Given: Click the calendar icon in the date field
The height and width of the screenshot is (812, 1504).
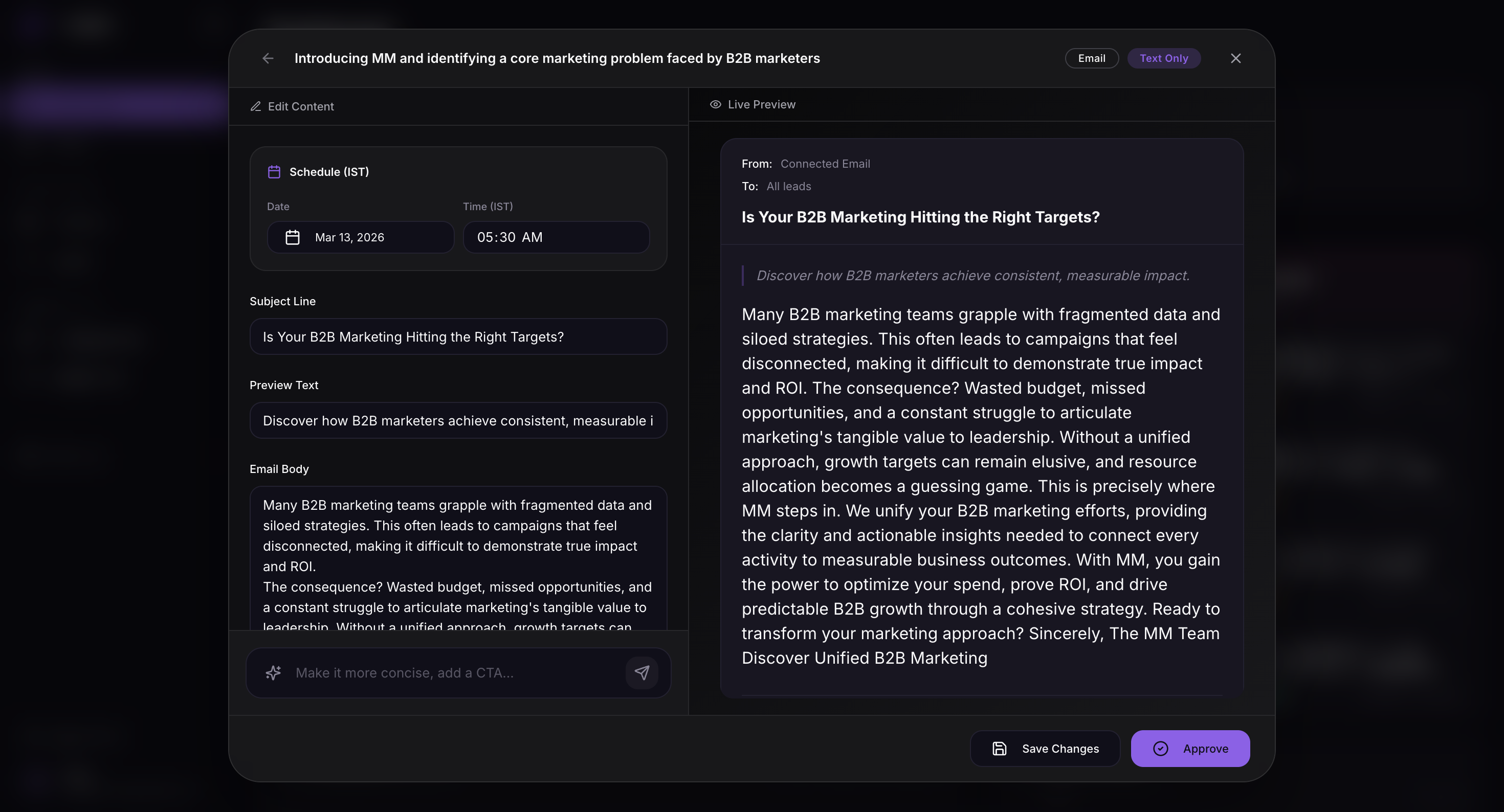Looking at the screenshot, I should point(293,237).
